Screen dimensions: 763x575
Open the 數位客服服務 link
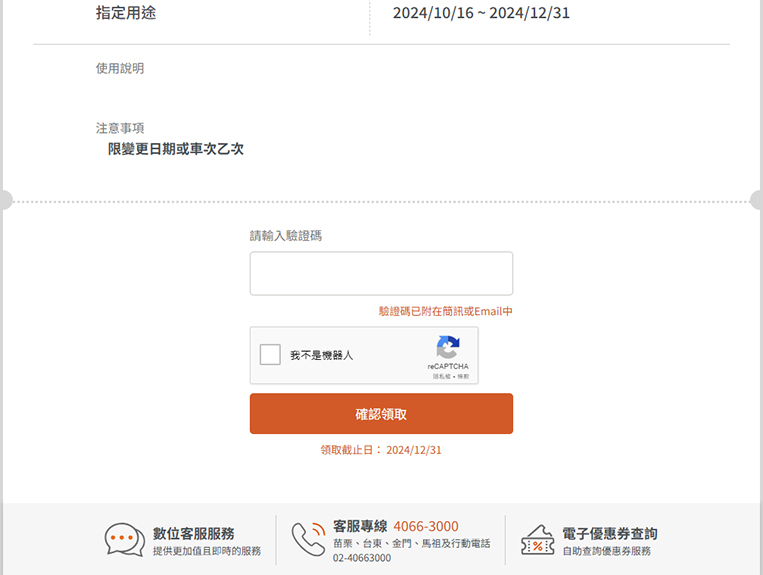coord(194,534)
